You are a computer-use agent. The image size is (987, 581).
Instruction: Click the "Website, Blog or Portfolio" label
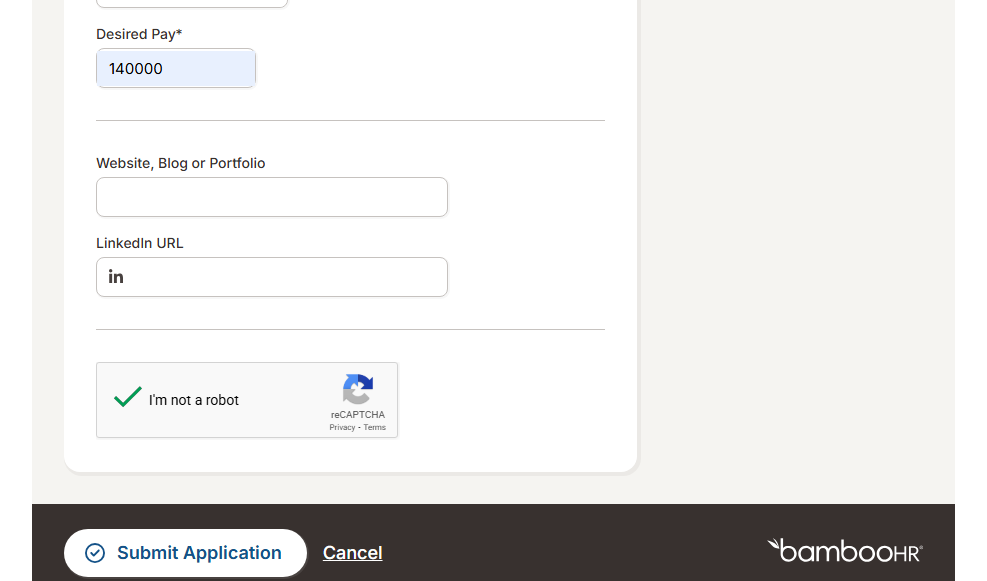(x=180, y=163)
